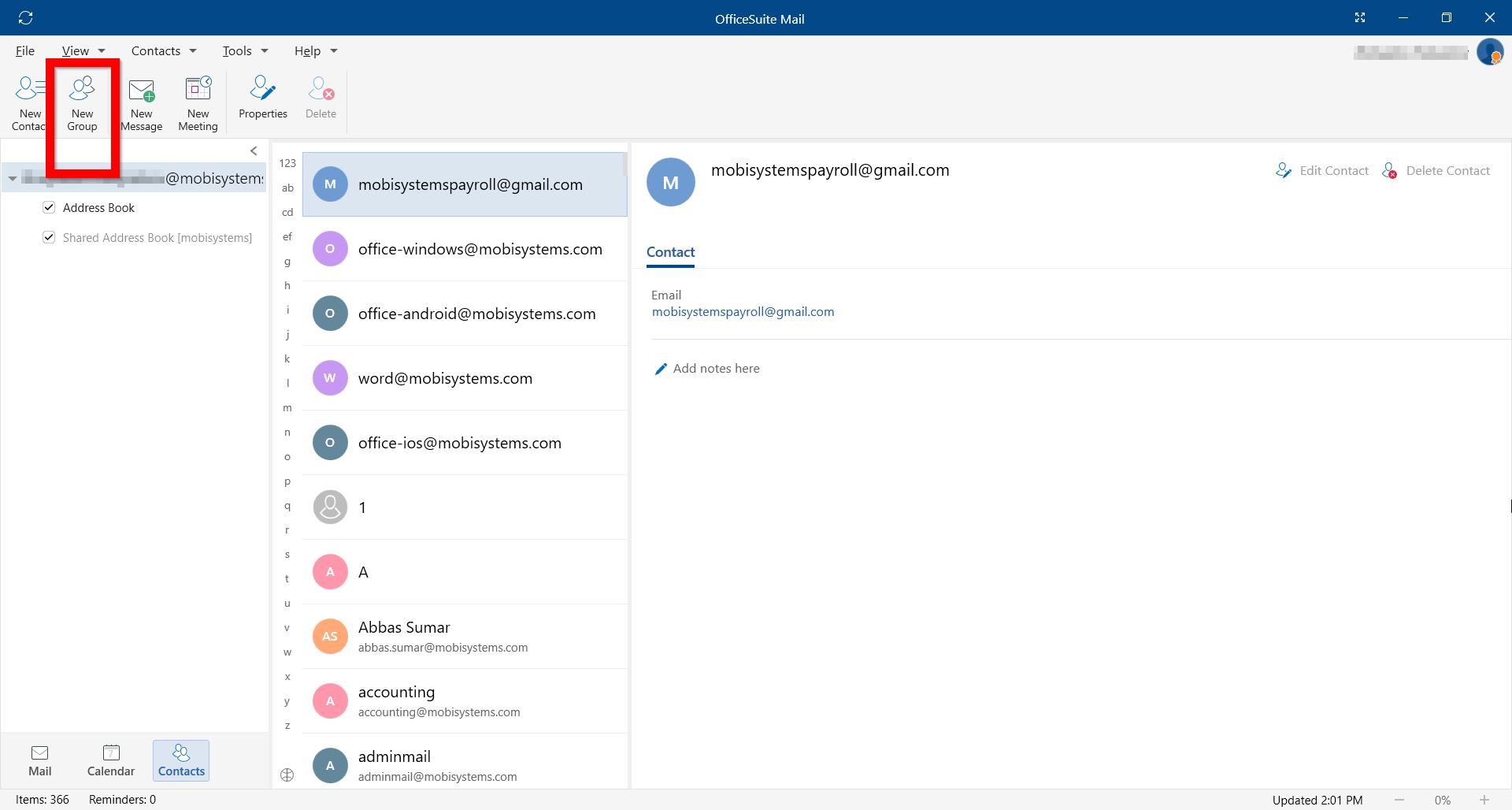Screen dimensions: 1512x810
Task: Jump to letter m in alphabet index
Action: [x=287, y=407]
